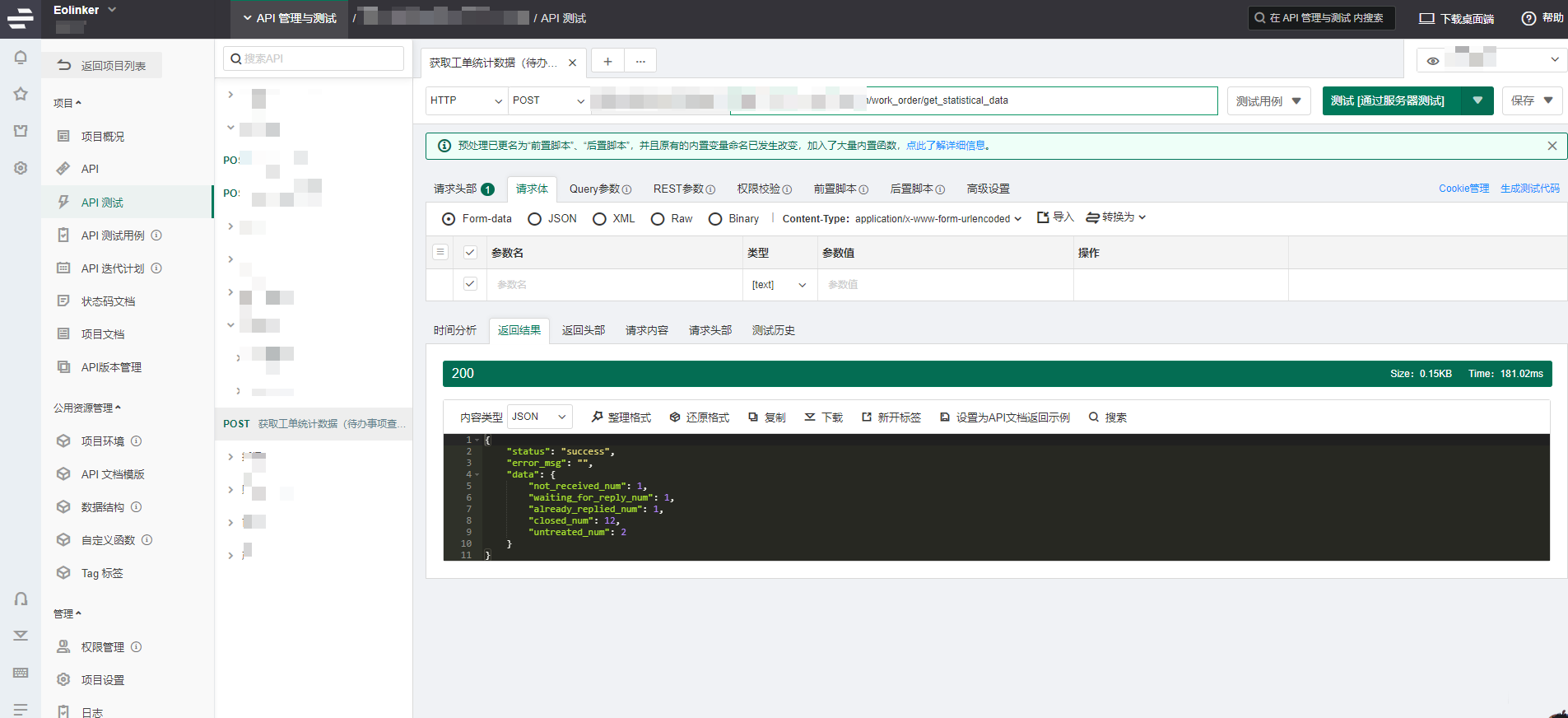Open the Cookie管理 link
1568x718 pixels.
pyautogui.click(x=1463, y=189)
